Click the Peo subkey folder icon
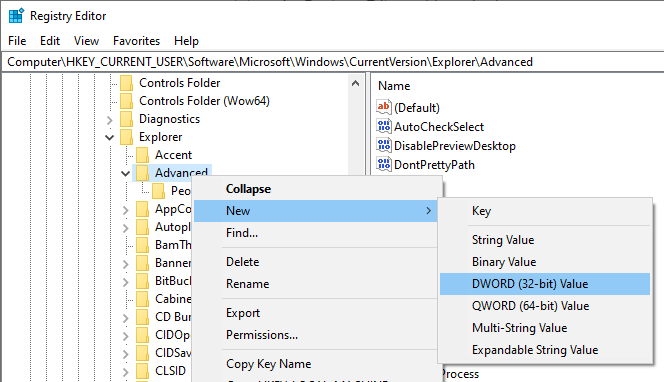This screenshot has width=664, height=382. pos(158,191)
